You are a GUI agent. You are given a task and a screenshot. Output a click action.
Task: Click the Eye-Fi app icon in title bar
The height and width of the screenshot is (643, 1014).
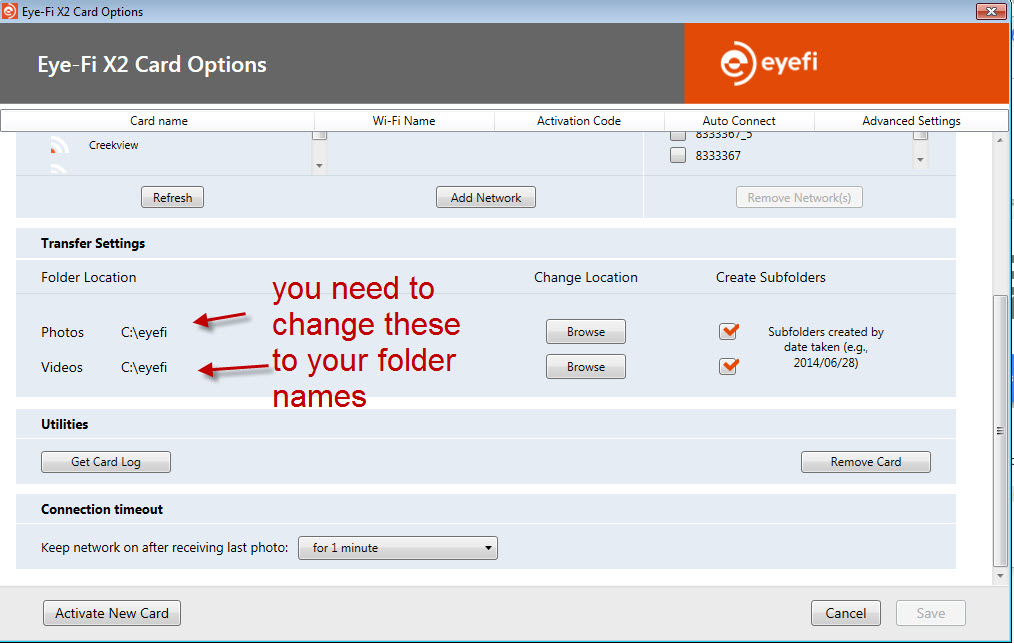[x=9, y=11]
